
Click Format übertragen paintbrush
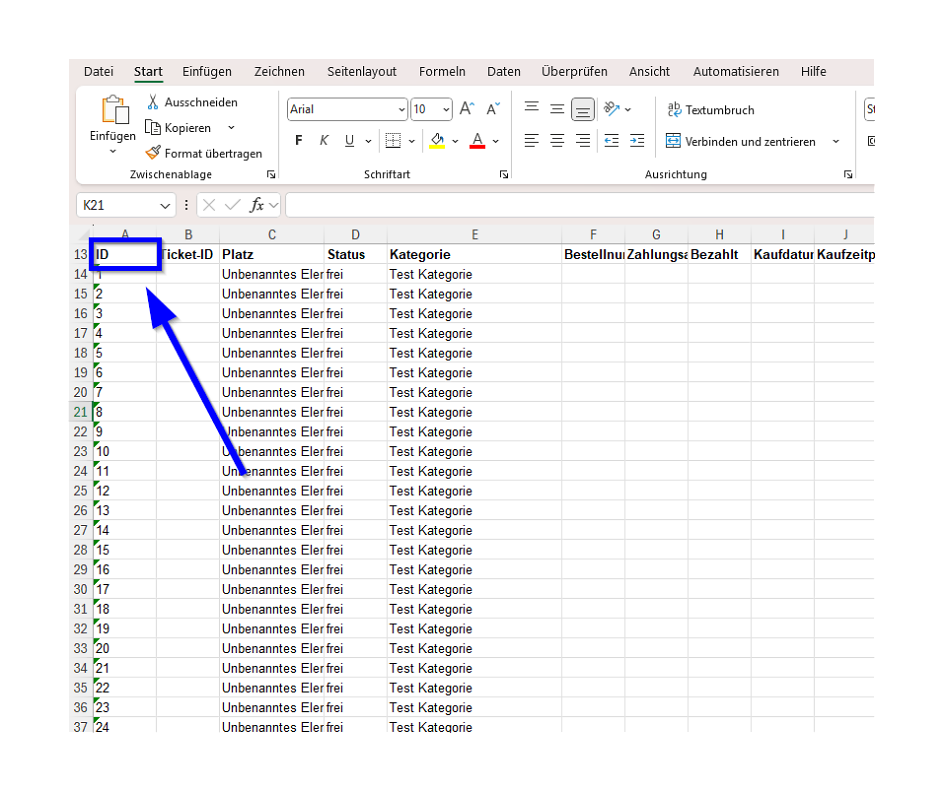[153, 153]
